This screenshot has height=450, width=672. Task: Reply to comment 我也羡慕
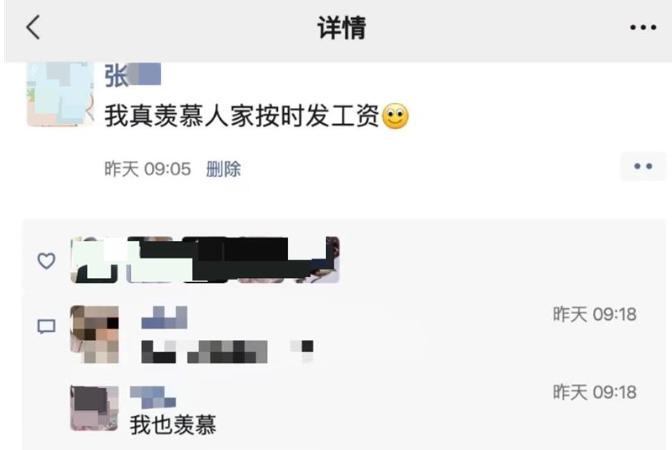click(x=173, y=425)
